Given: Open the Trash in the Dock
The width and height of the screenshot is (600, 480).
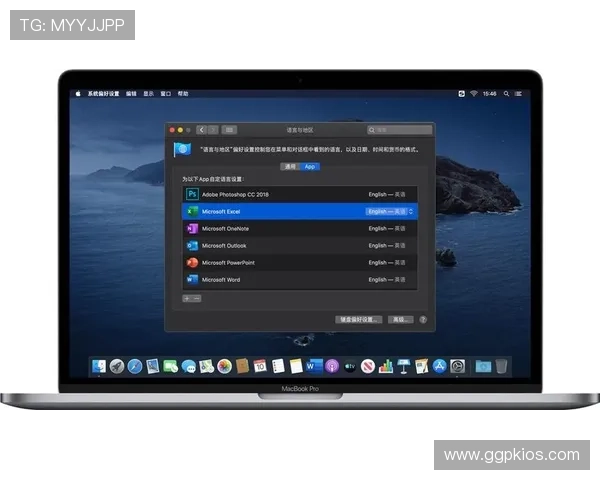Looking at the screenshot, I should point(501,366).
